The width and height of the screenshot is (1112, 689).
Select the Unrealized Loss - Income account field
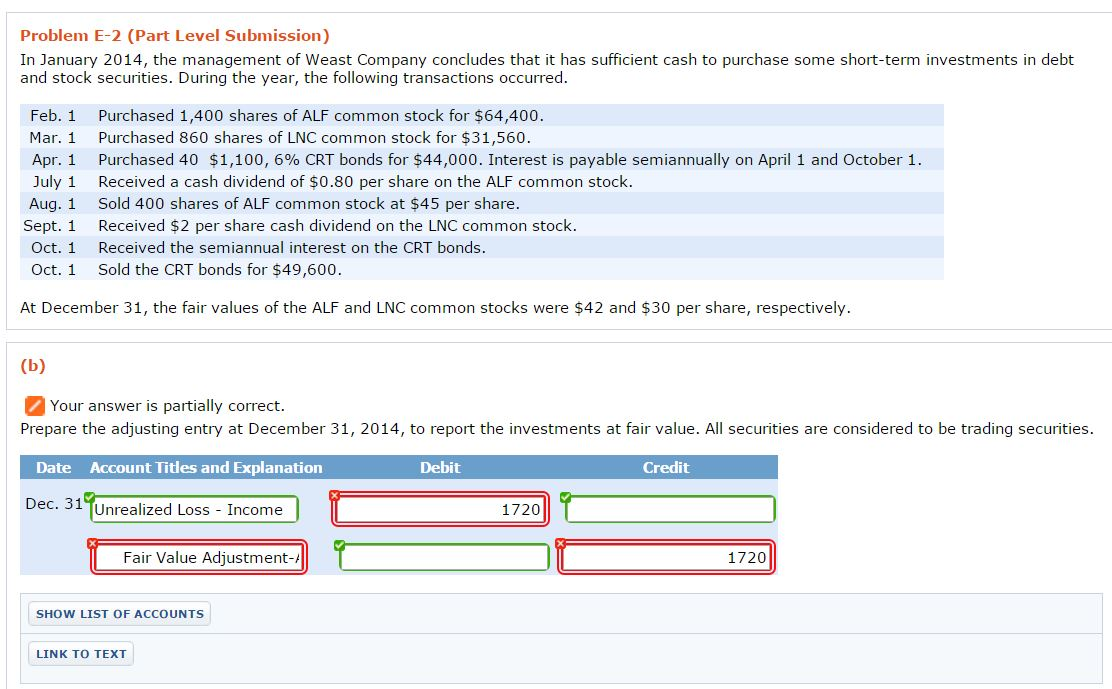(x=195, y=510)
